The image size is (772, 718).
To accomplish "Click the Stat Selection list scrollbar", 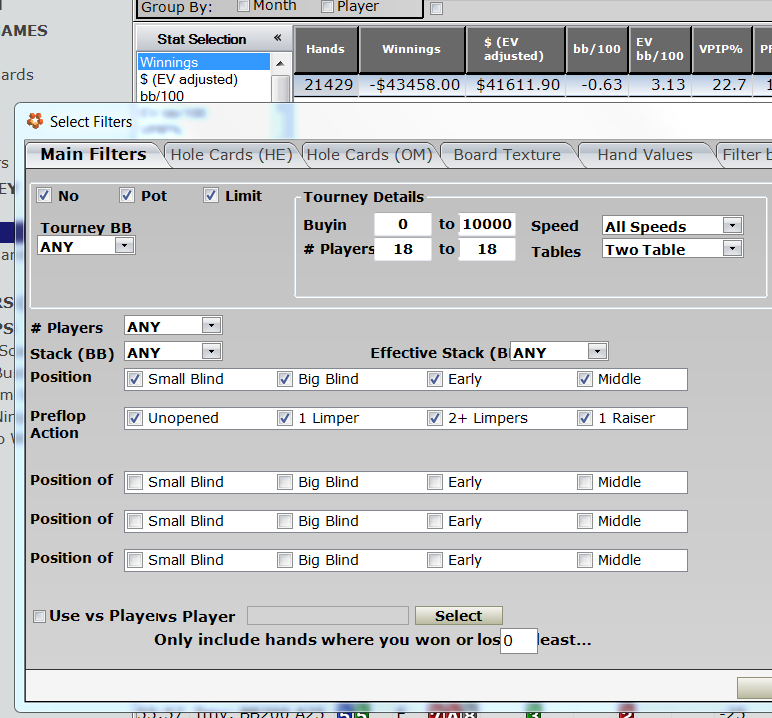I will click(x=281, y=88).
